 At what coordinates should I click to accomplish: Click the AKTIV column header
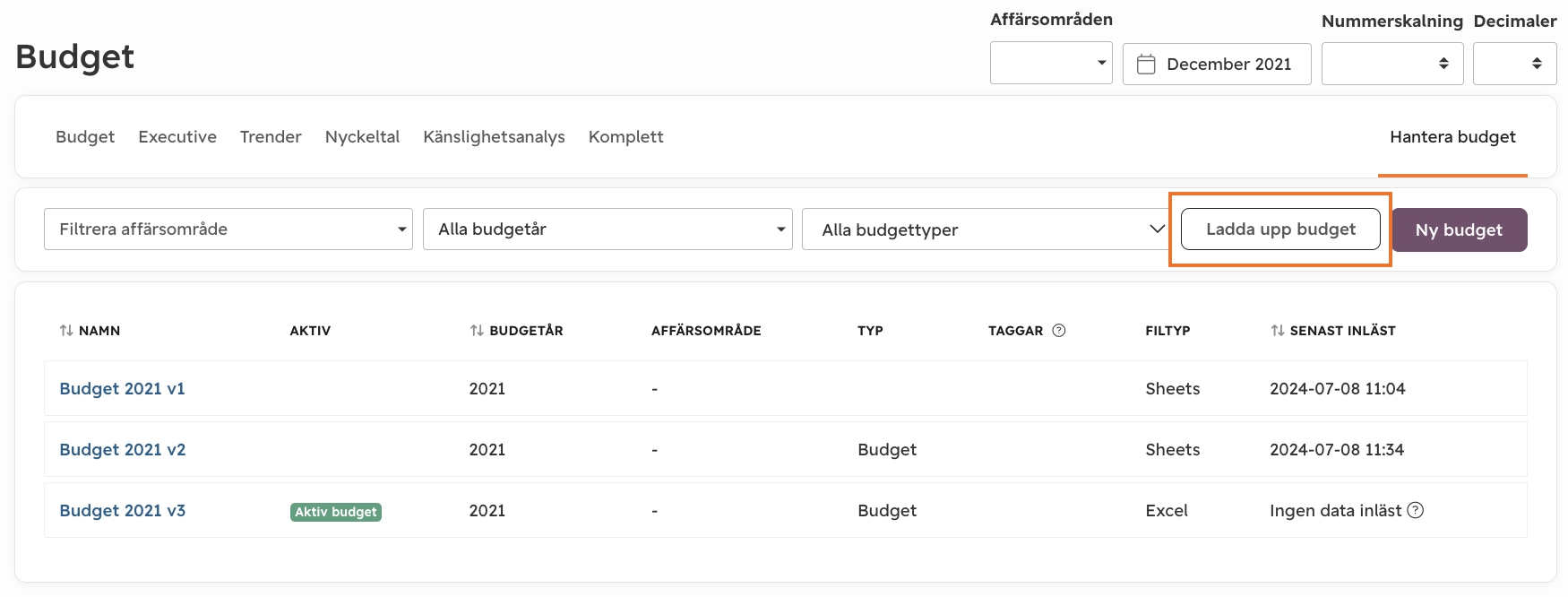pyautogui.click(x=310, y=331)
